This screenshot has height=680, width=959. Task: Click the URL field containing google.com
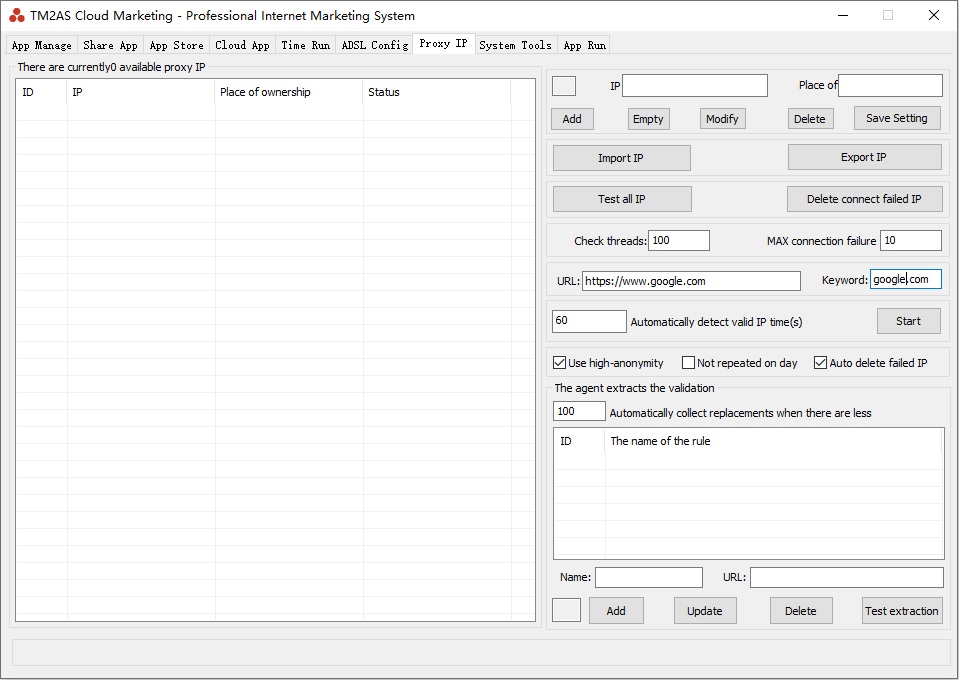tap(691, 281)
